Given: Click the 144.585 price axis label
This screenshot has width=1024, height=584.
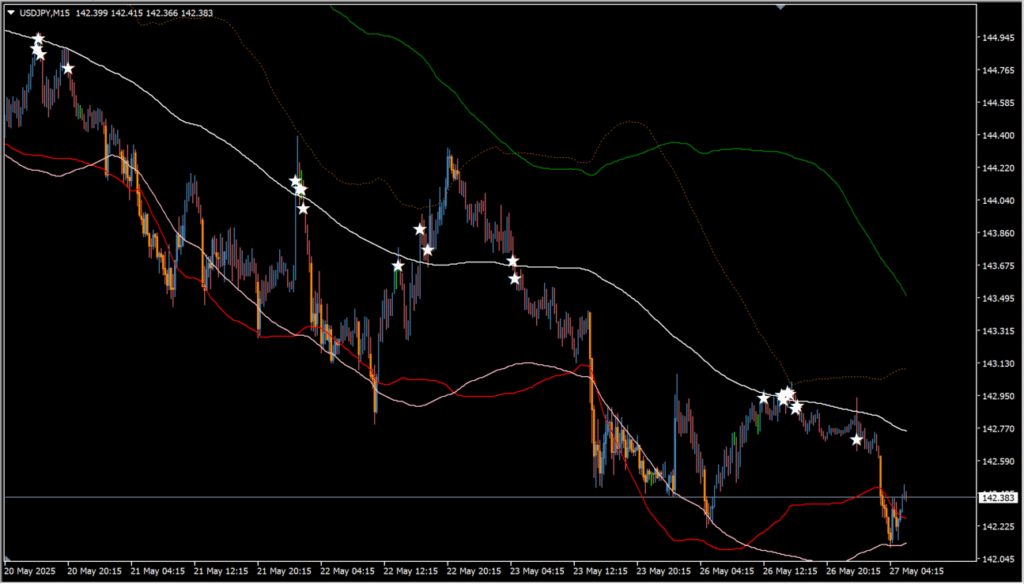Looking at the screenshot, I should point(998,103).
